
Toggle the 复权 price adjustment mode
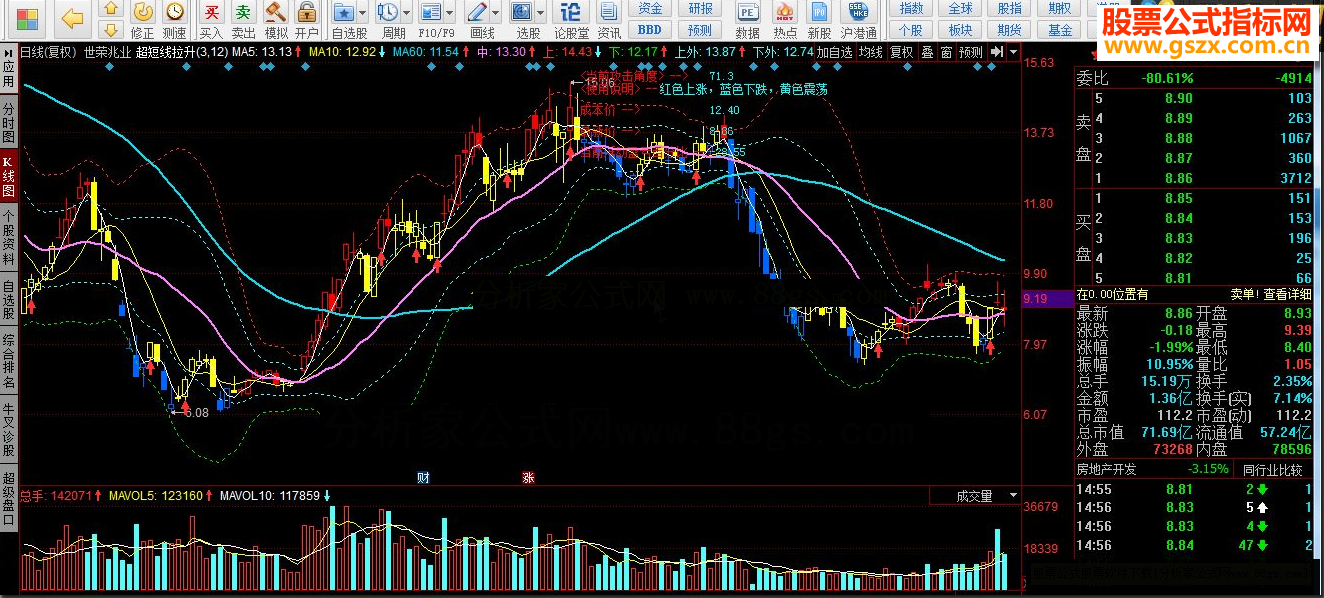pyautogui.click(x=902, y=52)
